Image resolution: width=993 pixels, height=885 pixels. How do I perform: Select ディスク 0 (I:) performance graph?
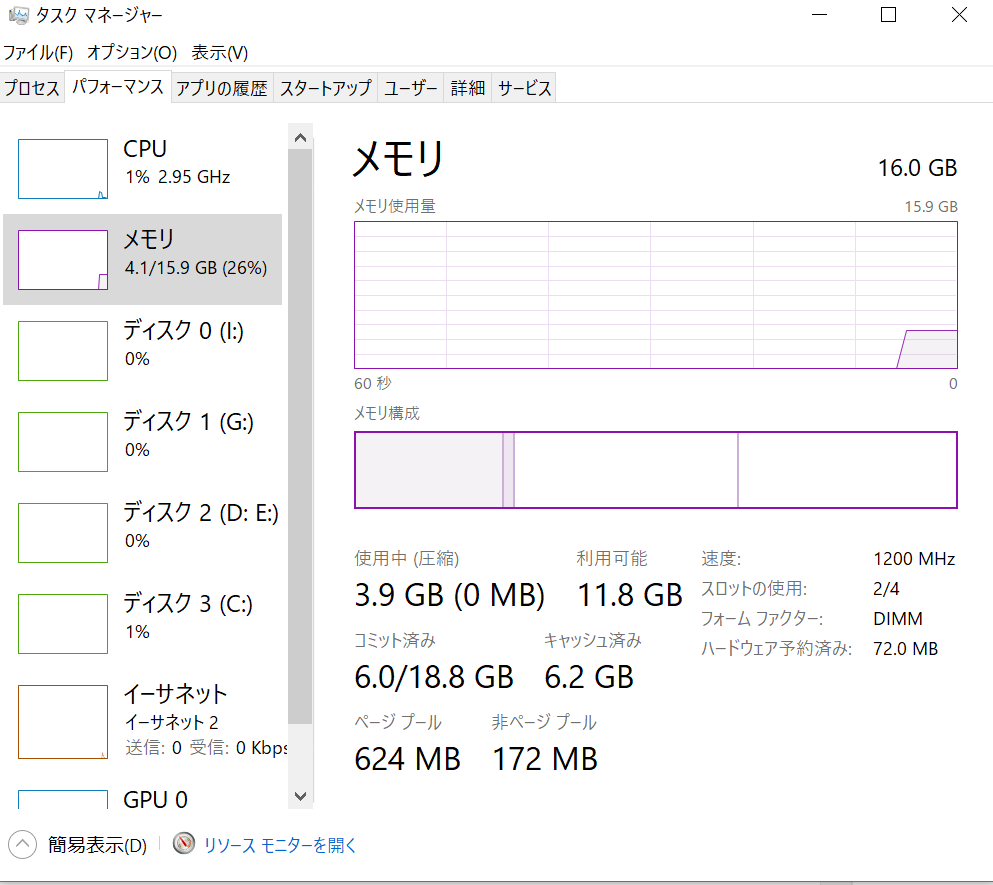(63, 351)
